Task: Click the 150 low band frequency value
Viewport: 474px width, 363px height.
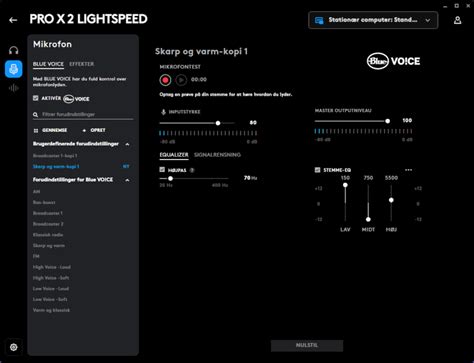Action: coord(345,178)
